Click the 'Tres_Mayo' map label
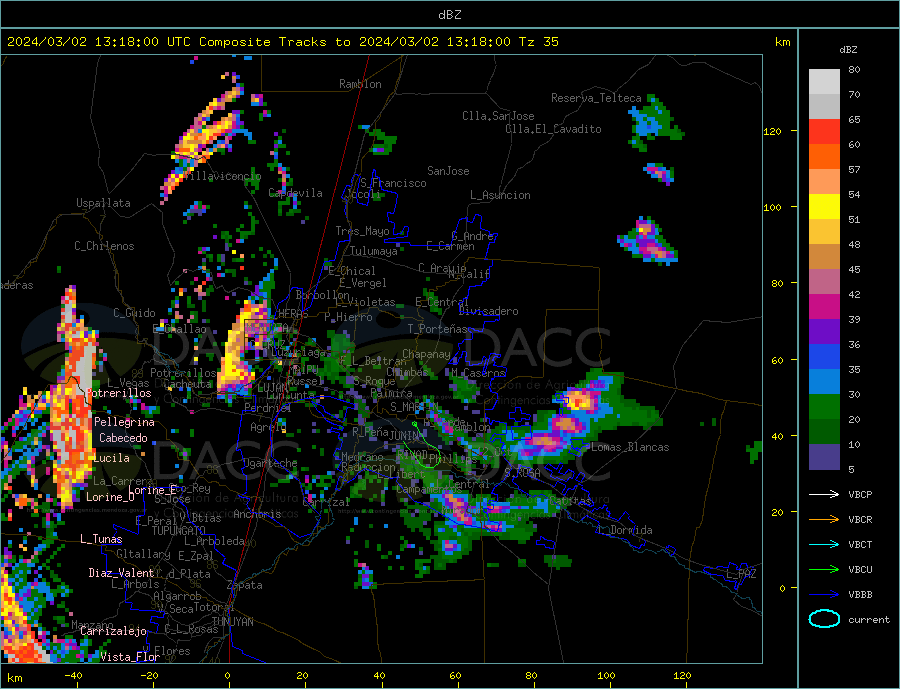This screenshot has width=900, height=689. (362, 231)
